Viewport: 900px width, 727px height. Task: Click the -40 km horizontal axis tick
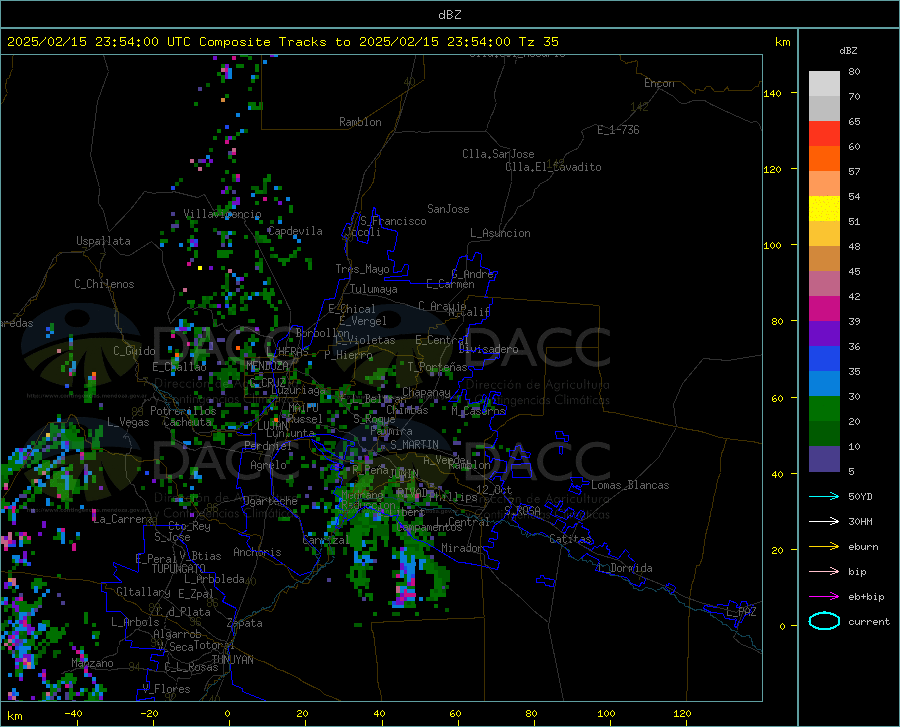(73, 714)
